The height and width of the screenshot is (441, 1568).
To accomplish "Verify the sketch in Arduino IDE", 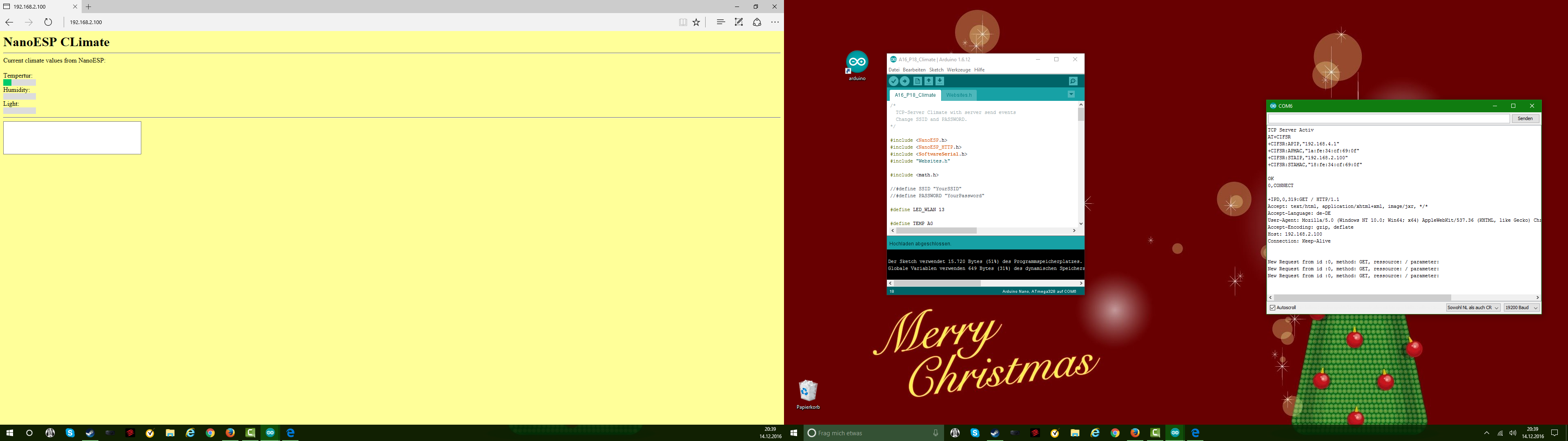I will (893, 81).
